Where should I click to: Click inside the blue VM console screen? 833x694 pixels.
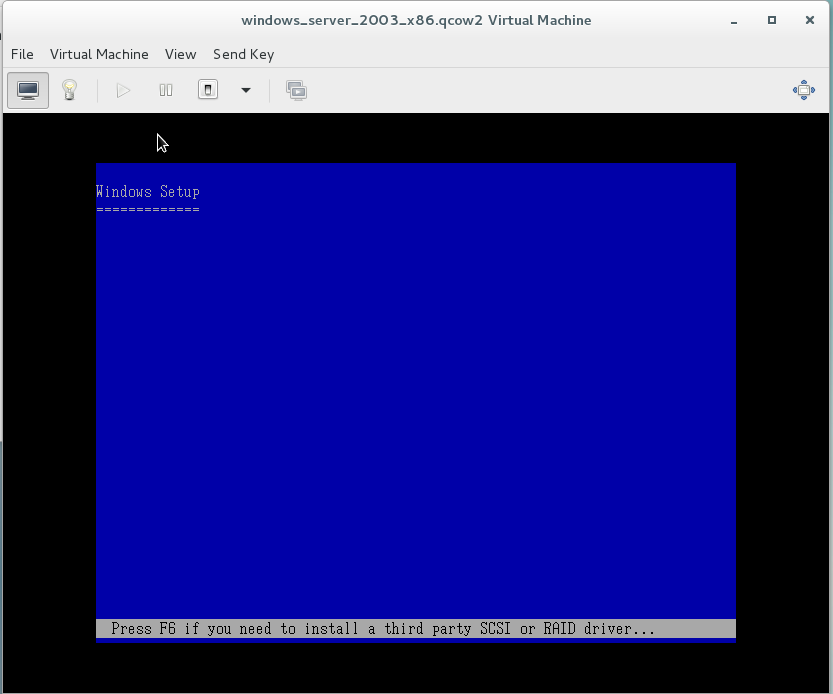point(416,403)
